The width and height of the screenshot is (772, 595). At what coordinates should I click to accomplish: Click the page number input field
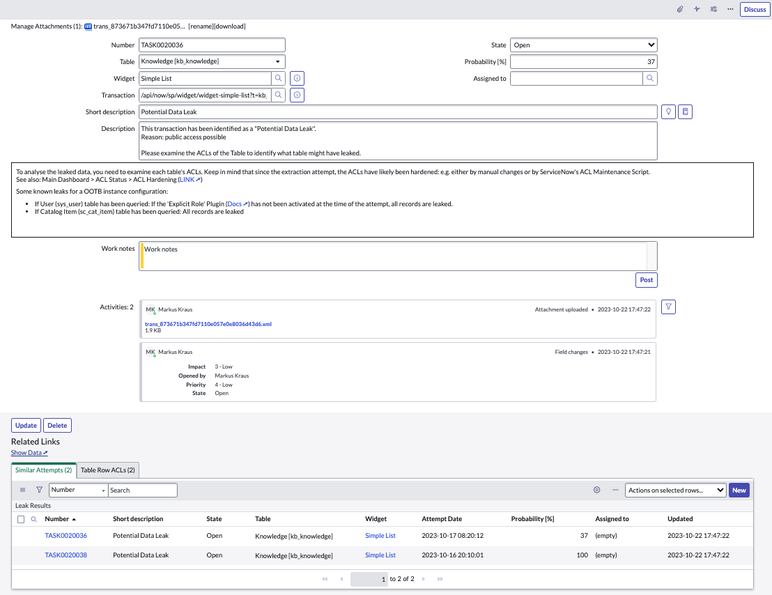pyautogui.click(x=369, y=579)
